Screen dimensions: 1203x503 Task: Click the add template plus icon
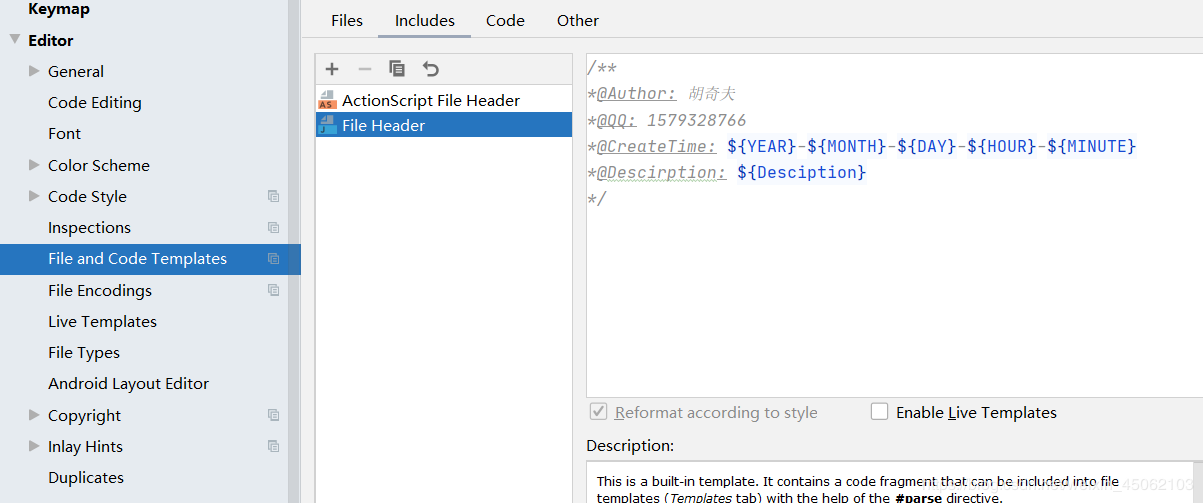(x=332, y=69)
